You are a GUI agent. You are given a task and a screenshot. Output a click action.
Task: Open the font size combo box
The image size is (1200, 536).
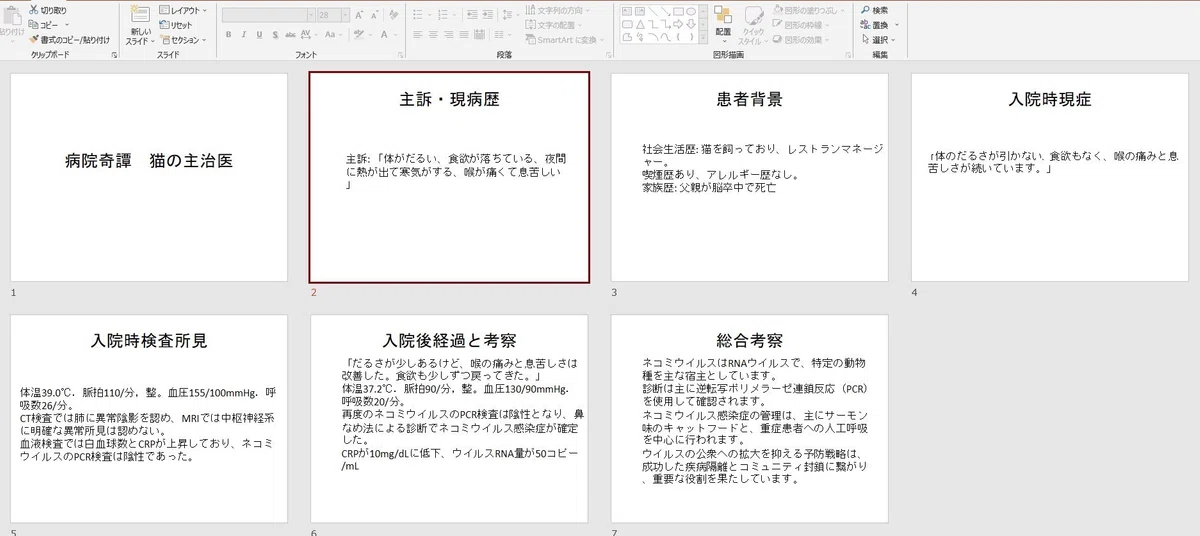[333, 15]
